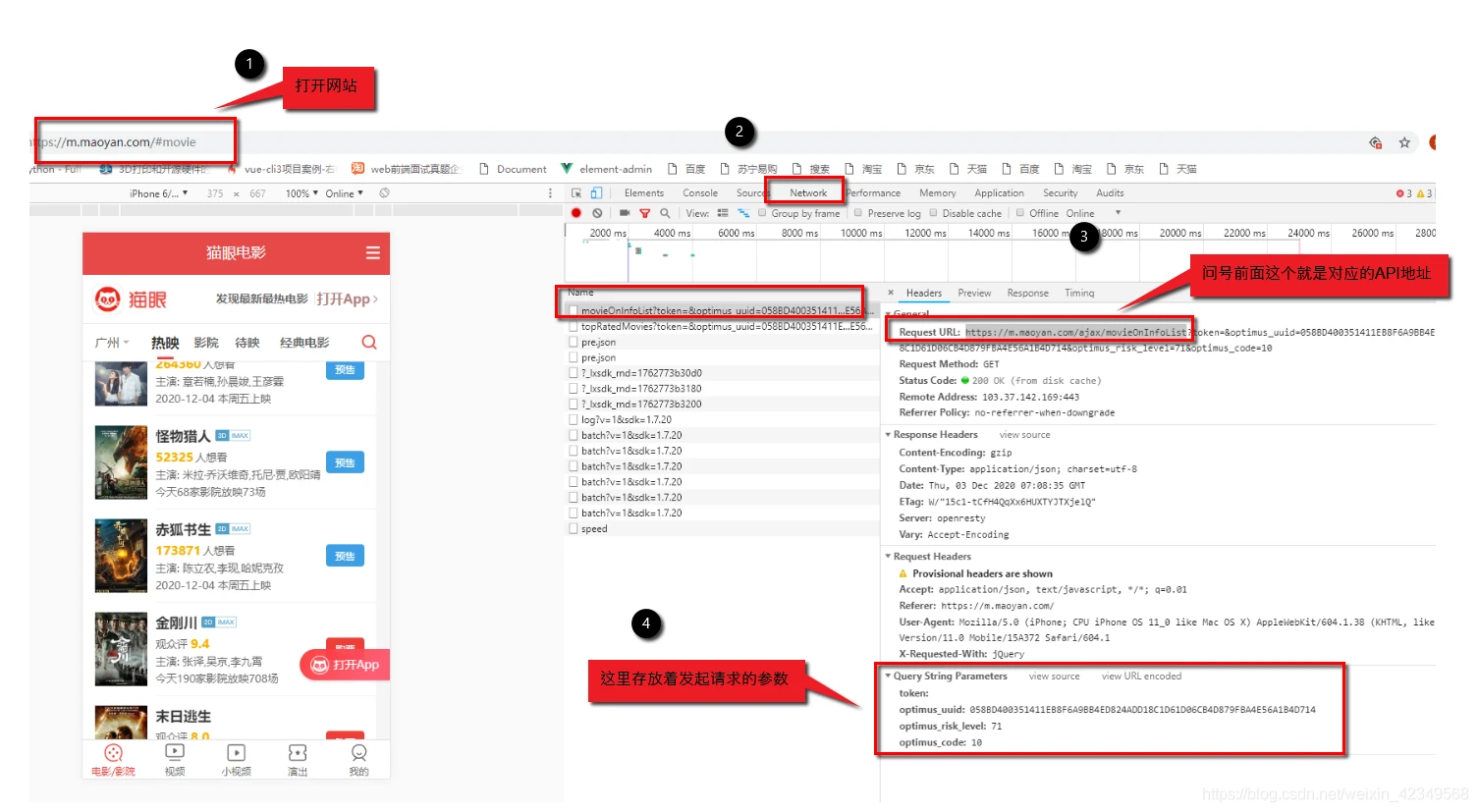Open the hamburger menu in 猫眼电影 header
Image resolution: width=1478 pixels, height=812 pixels.
[x=373, y=253]
